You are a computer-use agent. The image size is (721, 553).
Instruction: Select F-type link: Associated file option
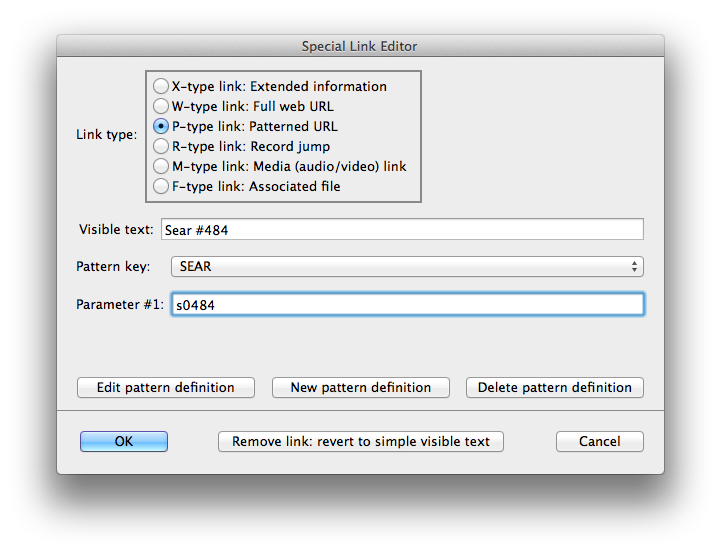(161, 187)
